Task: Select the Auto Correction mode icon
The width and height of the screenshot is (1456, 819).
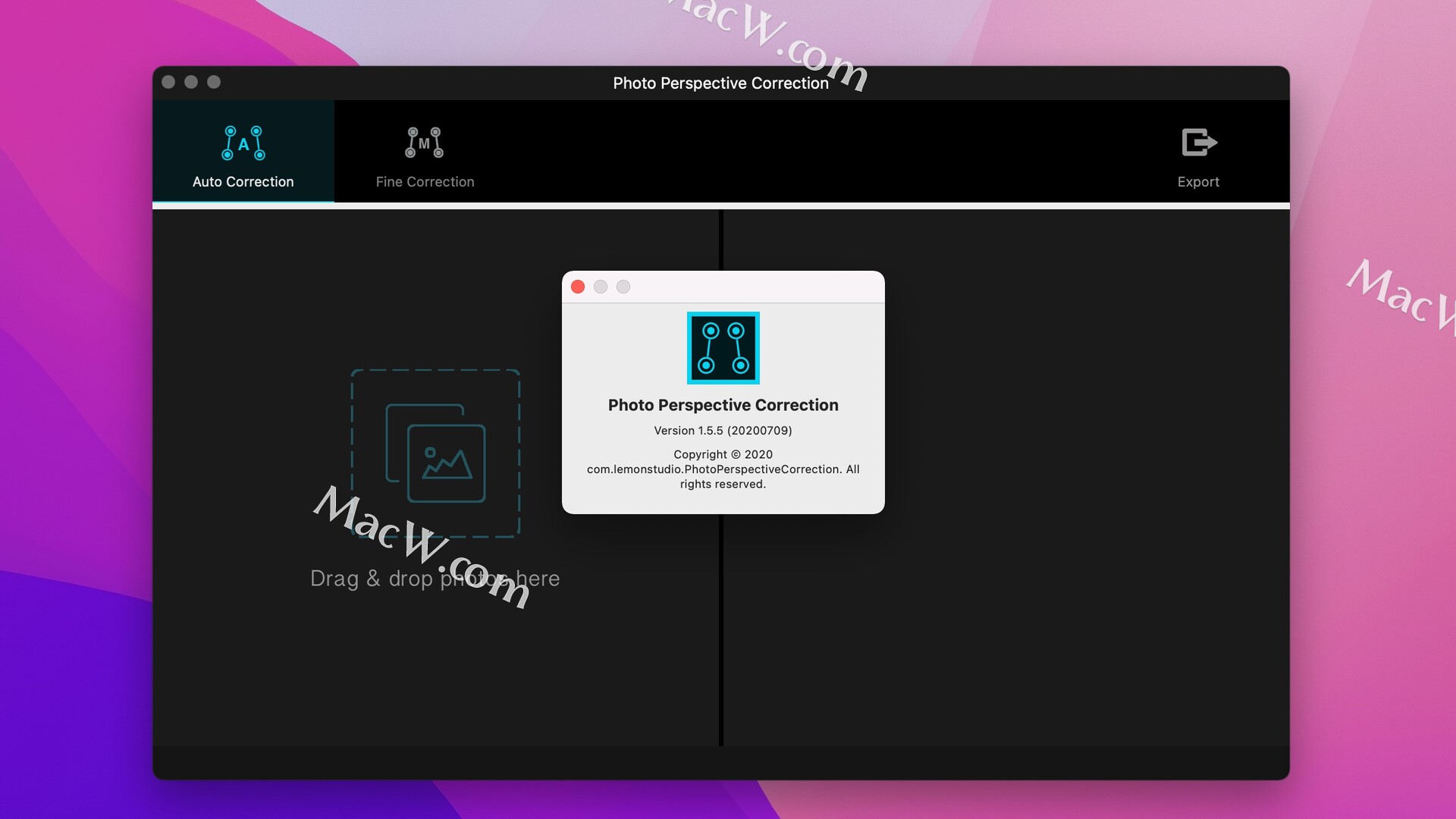Action: point(243,143)
